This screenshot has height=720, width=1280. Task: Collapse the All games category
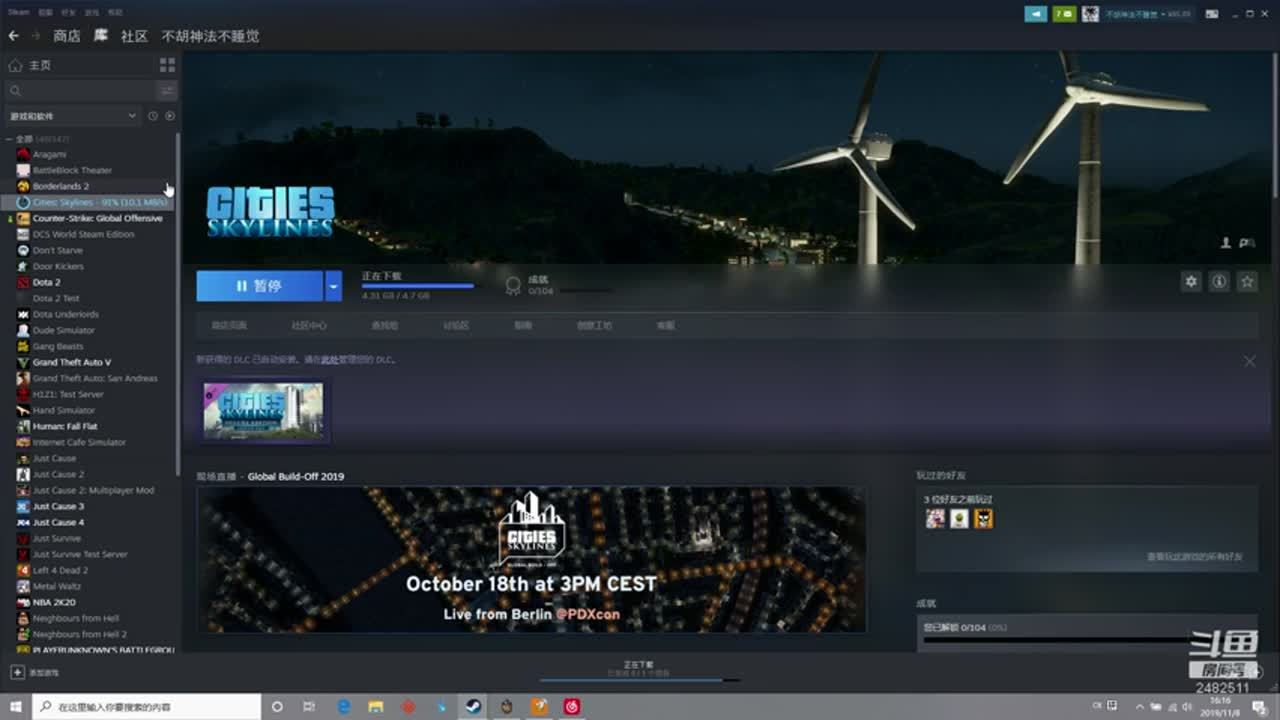tap(10, 139)
